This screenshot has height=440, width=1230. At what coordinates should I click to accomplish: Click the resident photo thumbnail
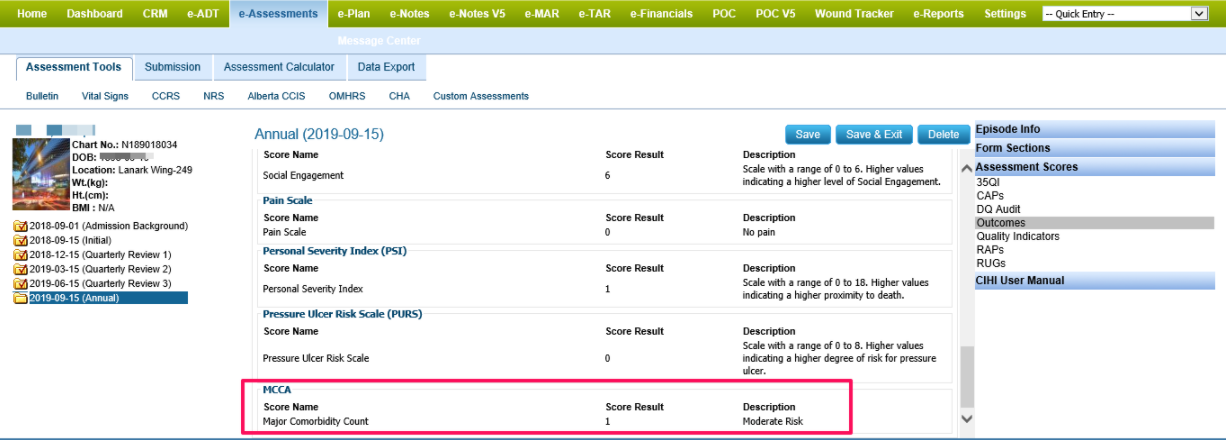coord(41,174)
